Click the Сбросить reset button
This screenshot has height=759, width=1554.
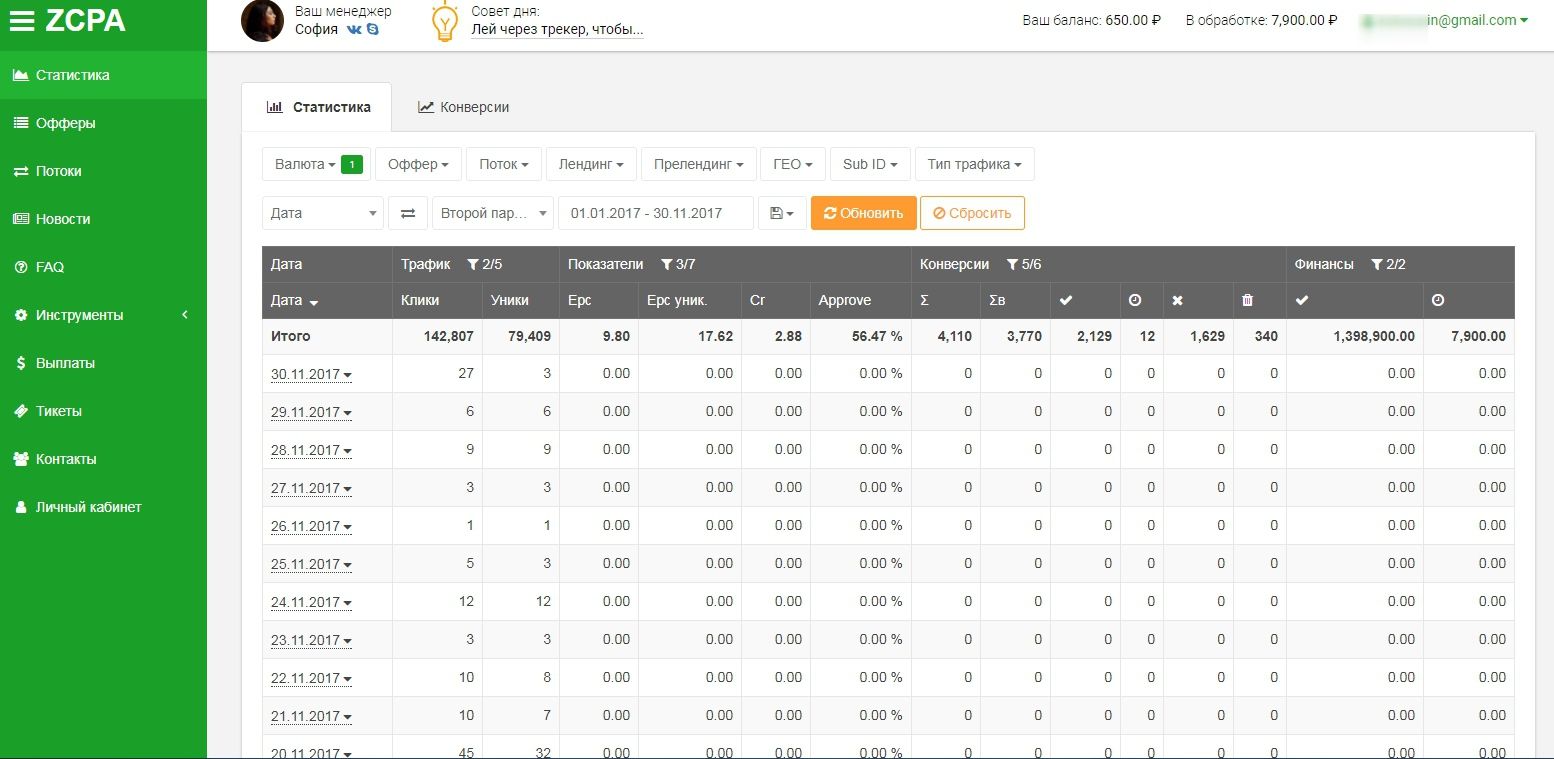972,213
